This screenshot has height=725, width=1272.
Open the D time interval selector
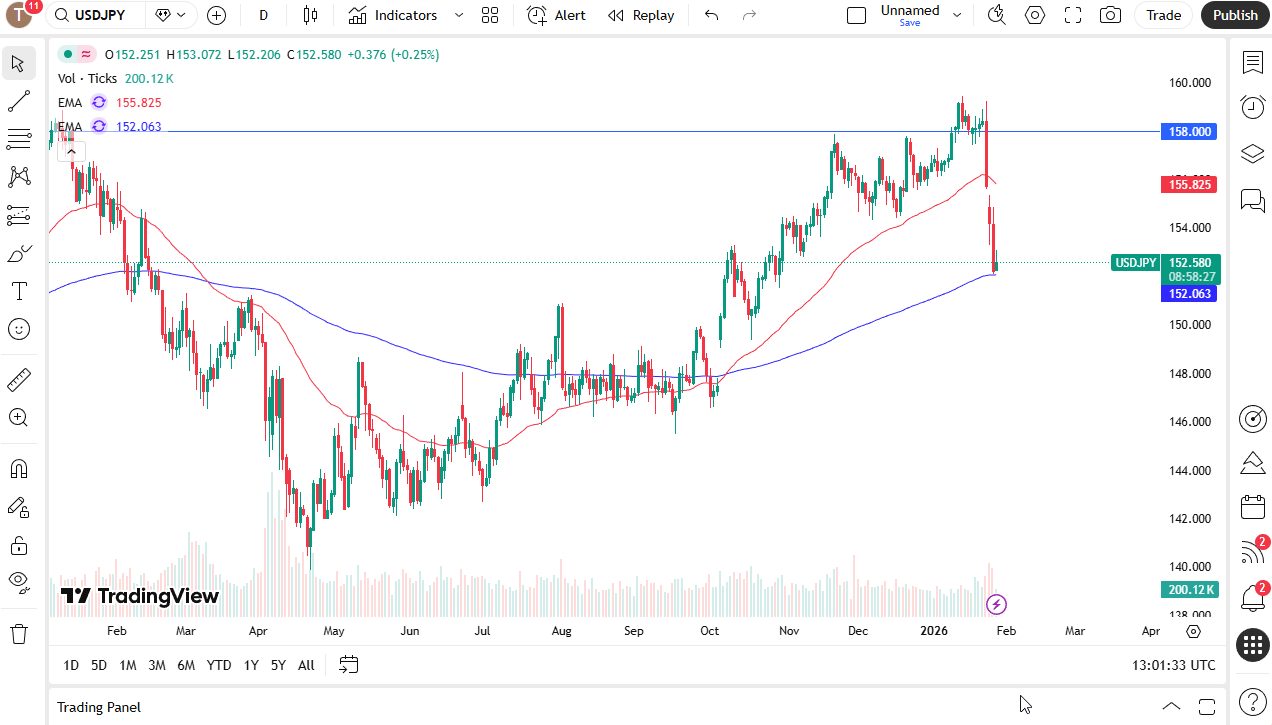click(263, 15)
